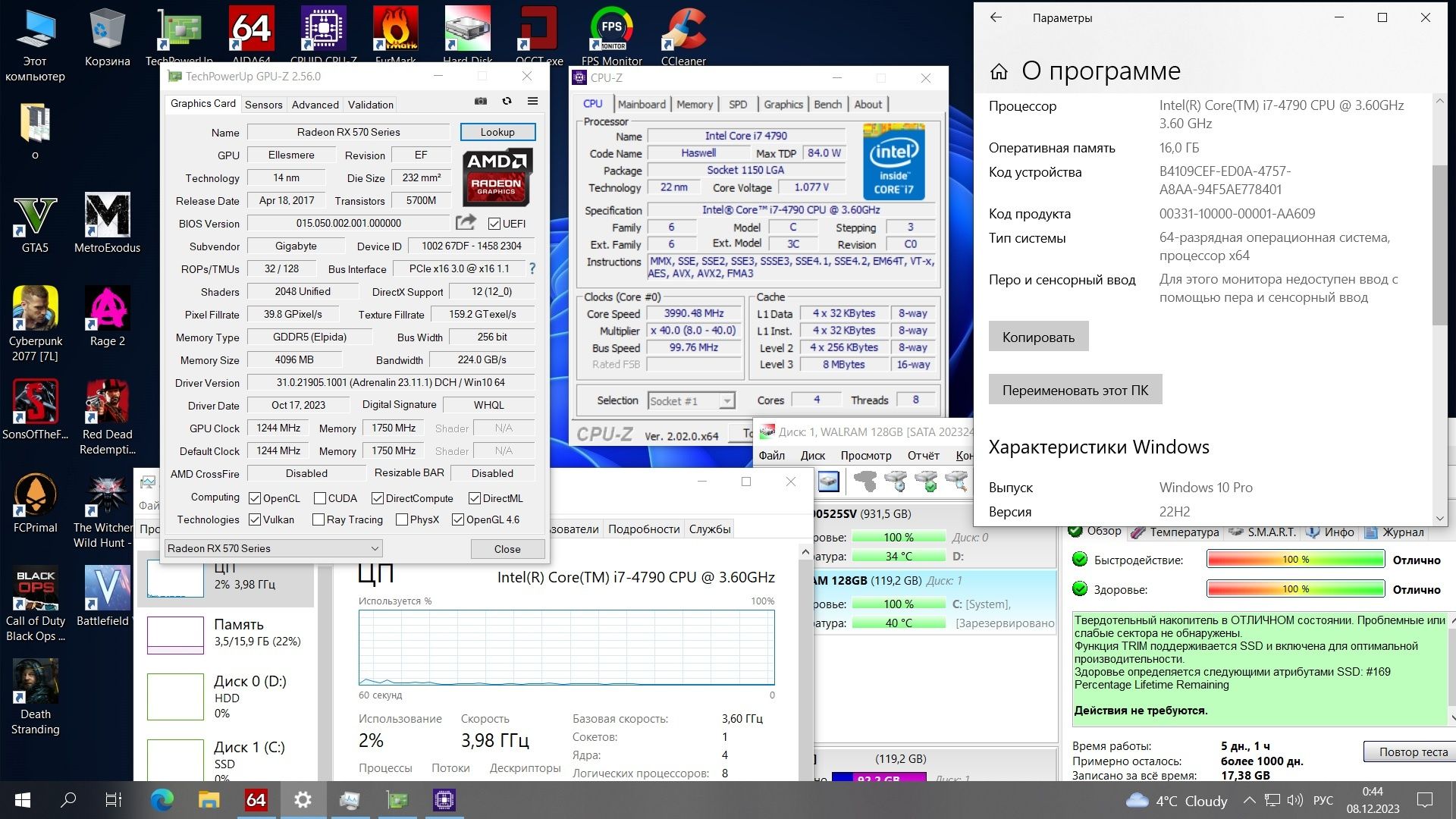
Task: Switch to the Validation tab in GPU-Z
Action: (370, 105)
